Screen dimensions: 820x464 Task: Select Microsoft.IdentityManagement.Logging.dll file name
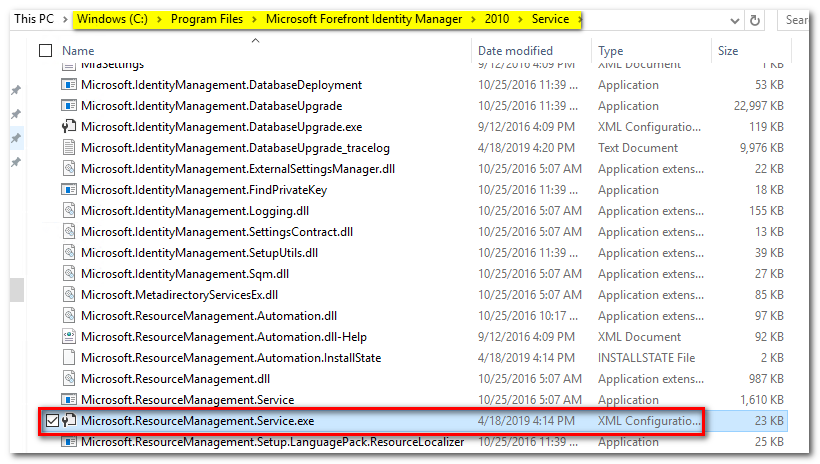[x=195, y=211]
